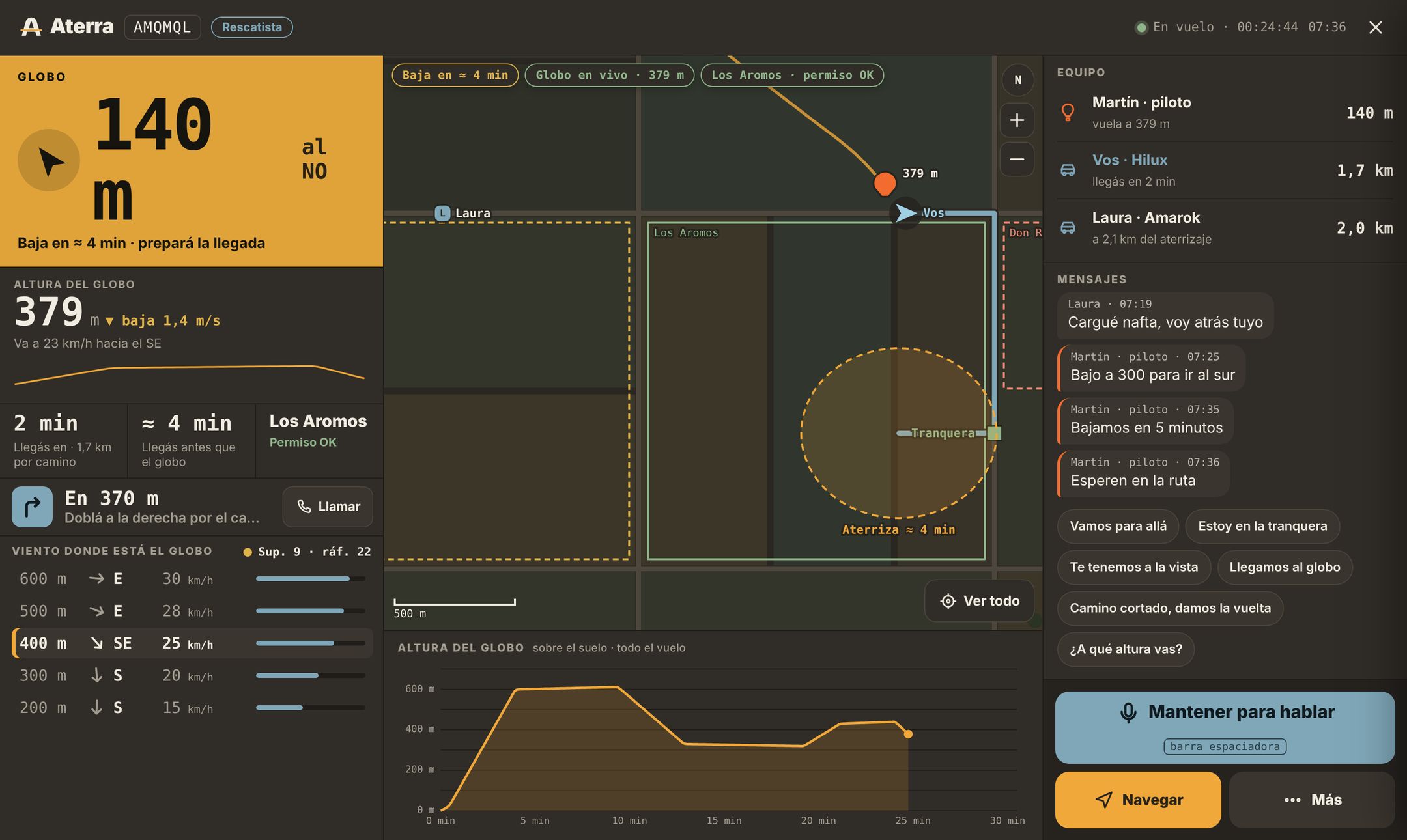Select the 600 m E wind row
Viewport: 1407px width, 840px height.
coord(192,579)
